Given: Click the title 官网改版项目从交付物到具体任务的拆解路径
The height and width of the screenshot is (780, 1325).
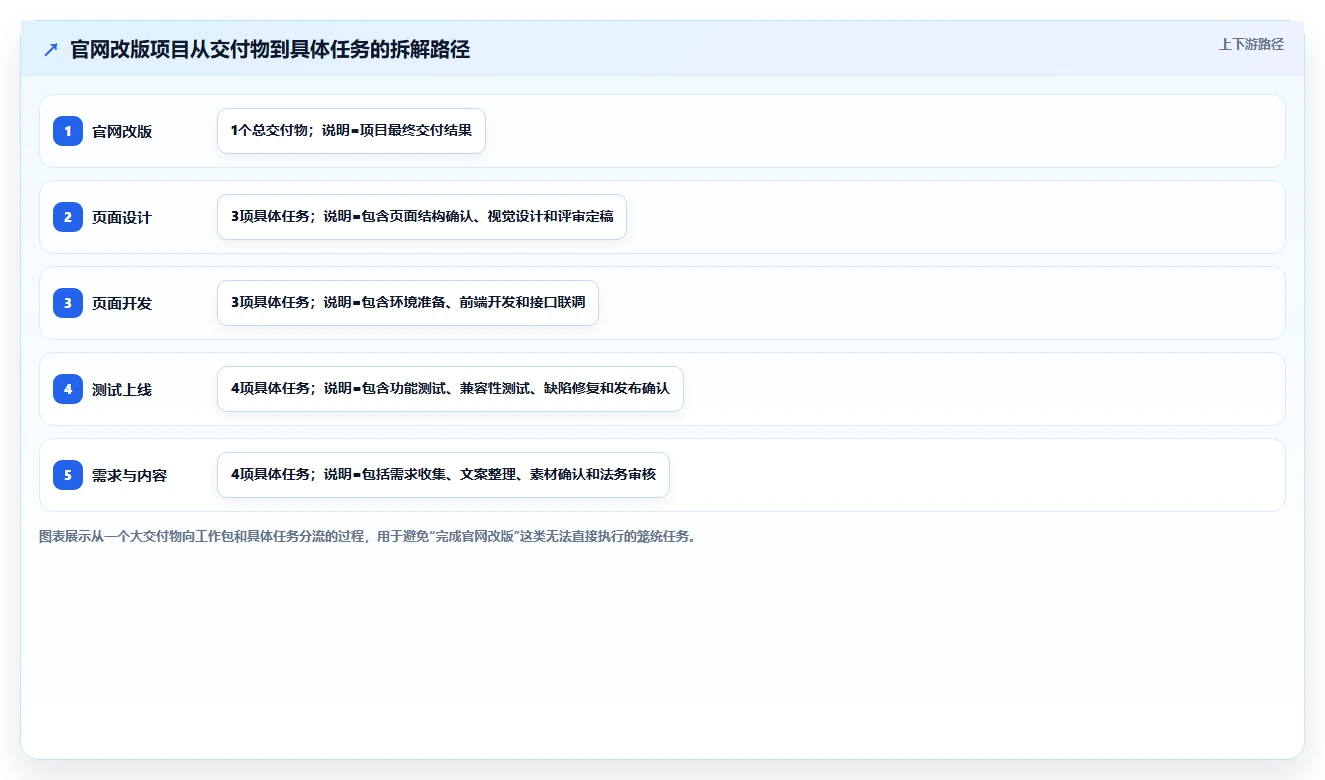Looking at the screenshot, I should click(270, 50).
